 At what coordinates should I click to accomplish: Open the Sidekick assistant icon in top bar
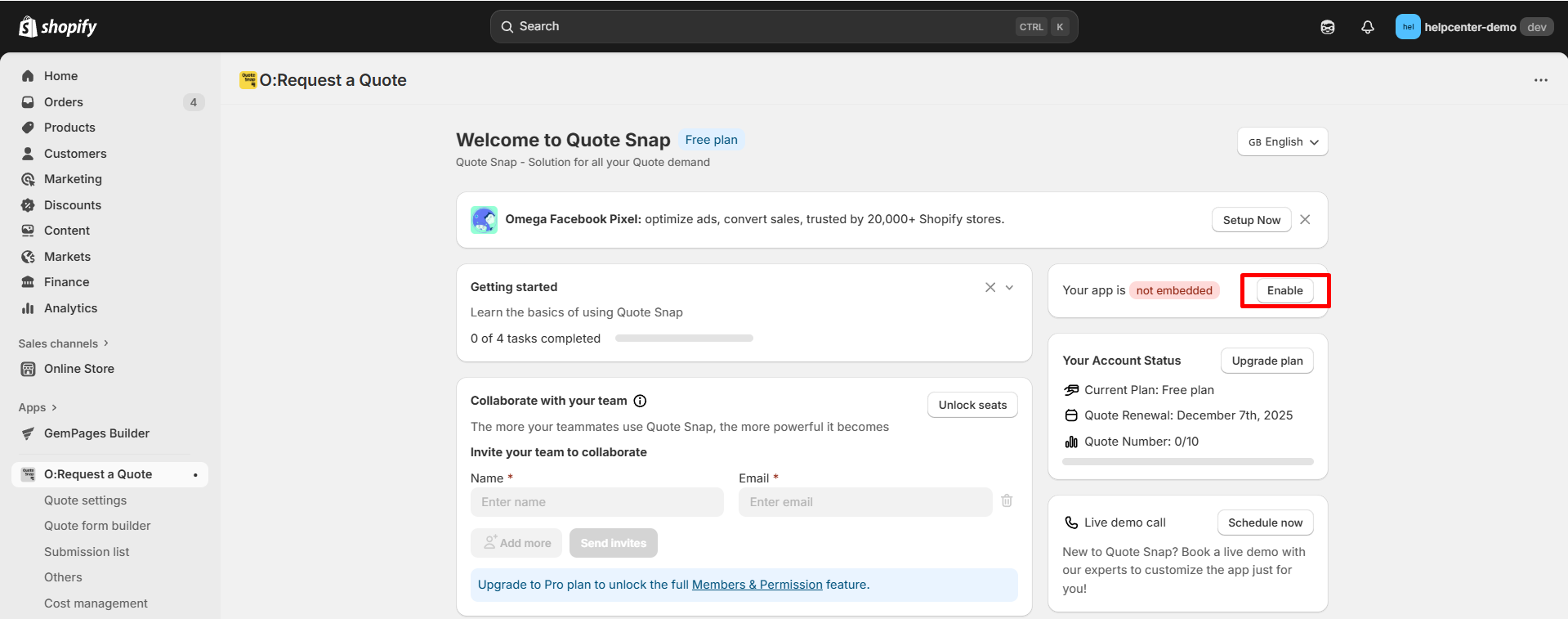tap(1327, 27)
